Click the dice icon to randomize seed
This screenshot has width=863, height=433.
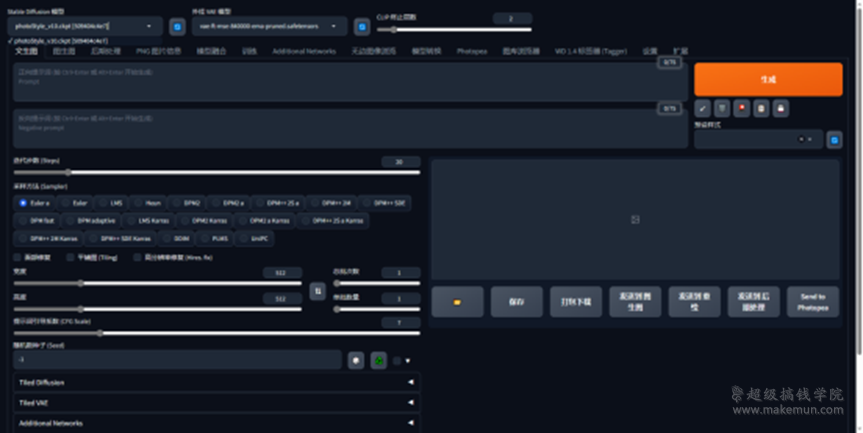356,360
